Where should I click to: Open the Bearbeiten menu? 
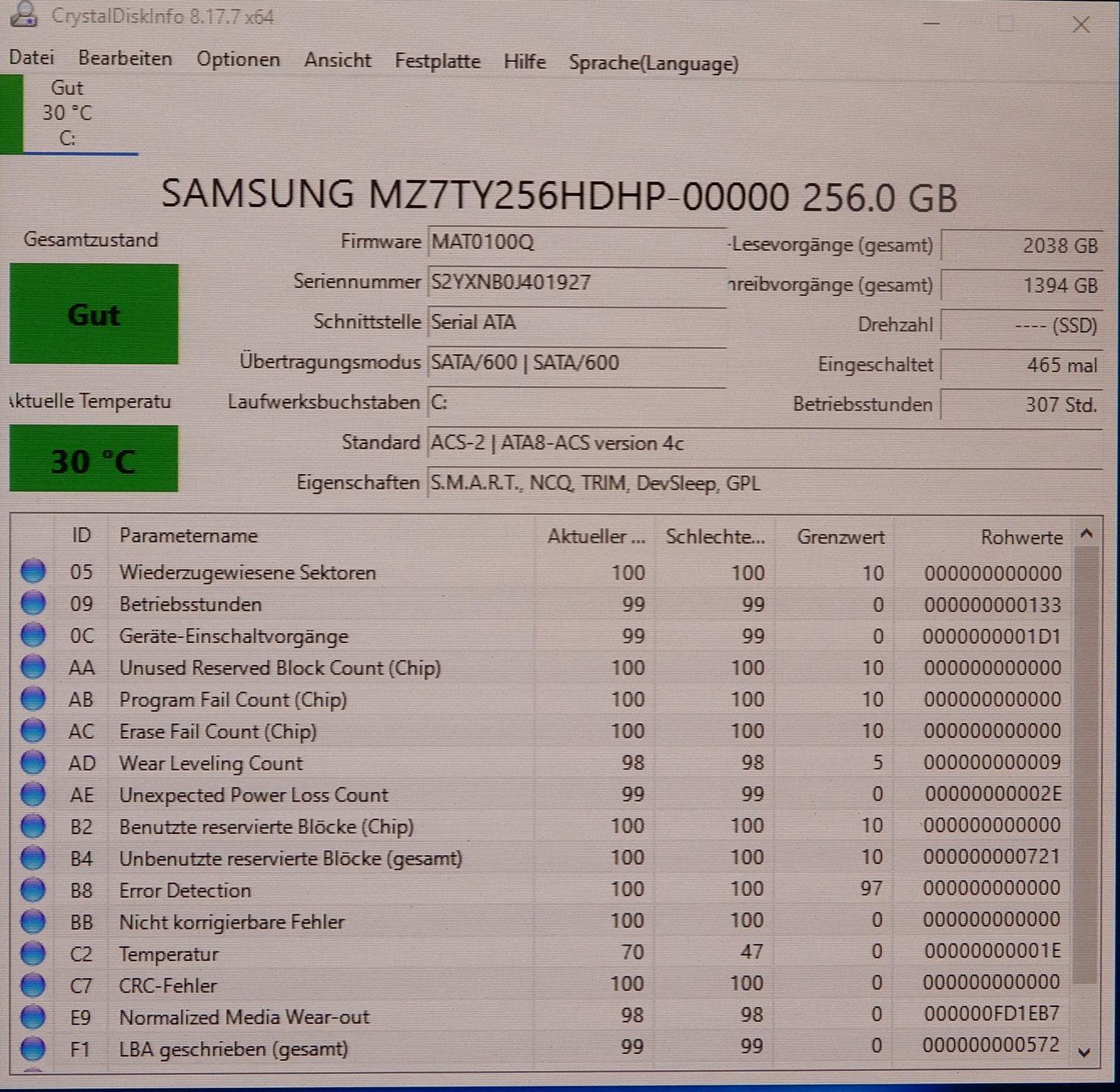[125, 59]
